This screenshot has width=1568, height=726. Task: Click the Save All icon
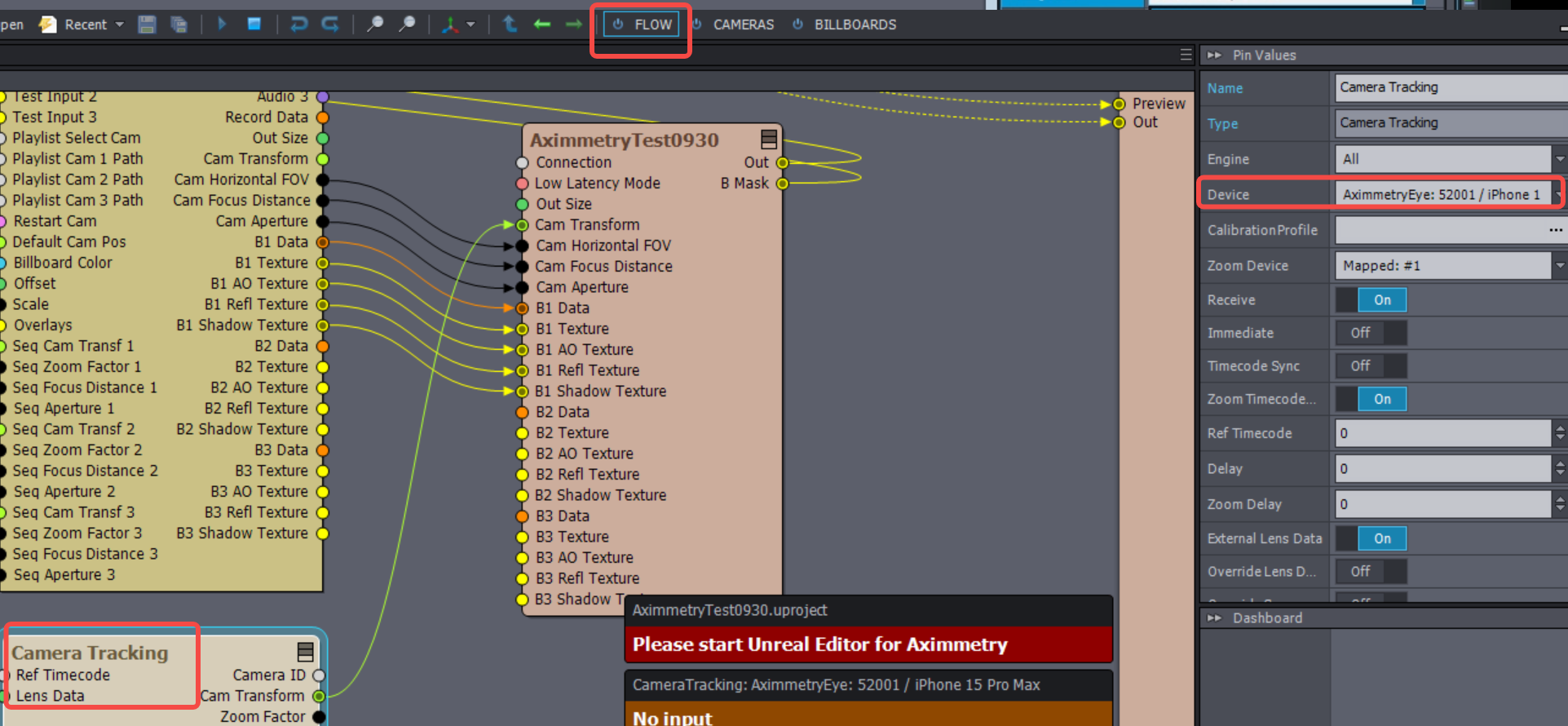click(x=179, y=24)
